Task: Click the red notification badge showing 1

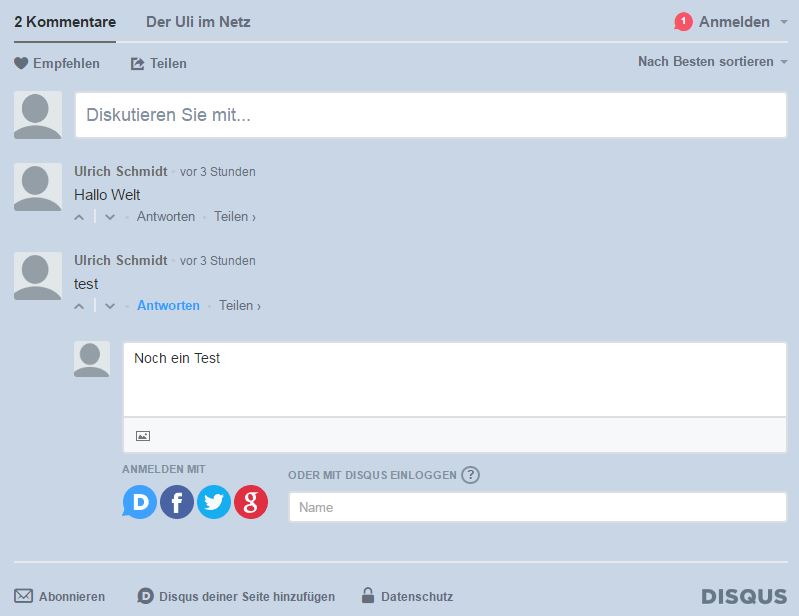Action: click(683, 21)
